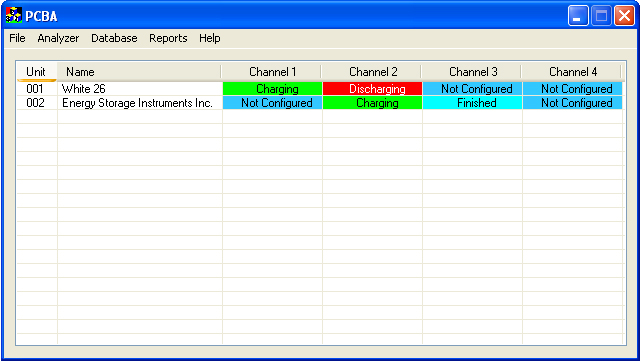Click unit 002 Channel 4 Not Configured cell
Image resolution: width=640 pixels, height=361 pixels.
coord(572,103)
